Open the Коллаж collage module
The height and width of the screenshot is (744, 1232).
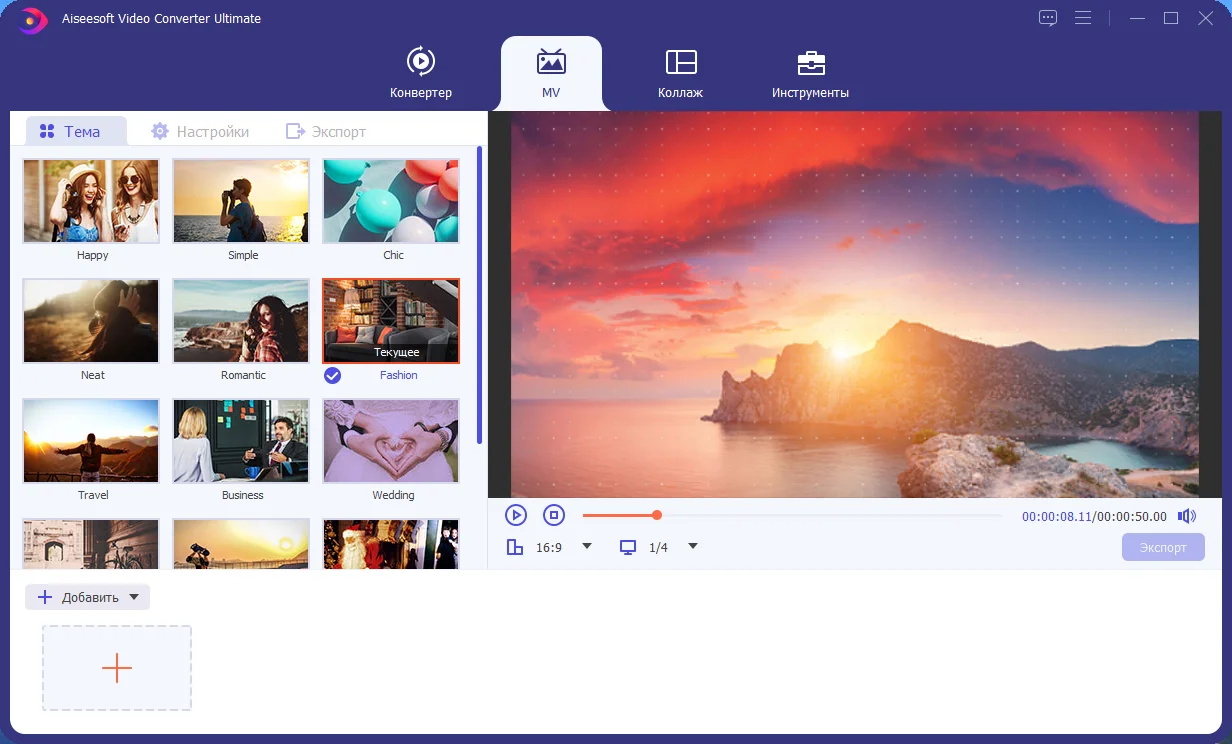tap(680, 72)
